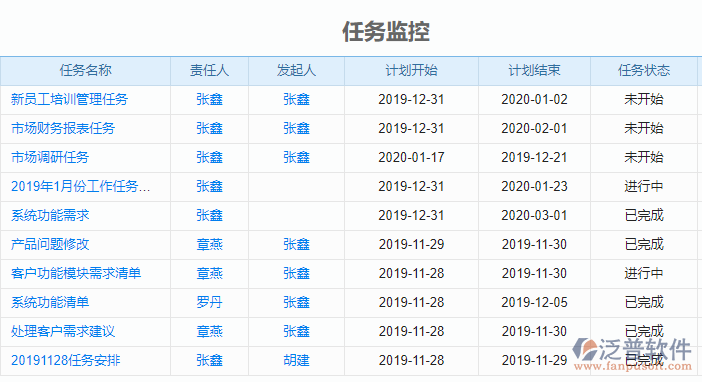Open the 2019年1月份工作任务 task link

click(81, 186)
